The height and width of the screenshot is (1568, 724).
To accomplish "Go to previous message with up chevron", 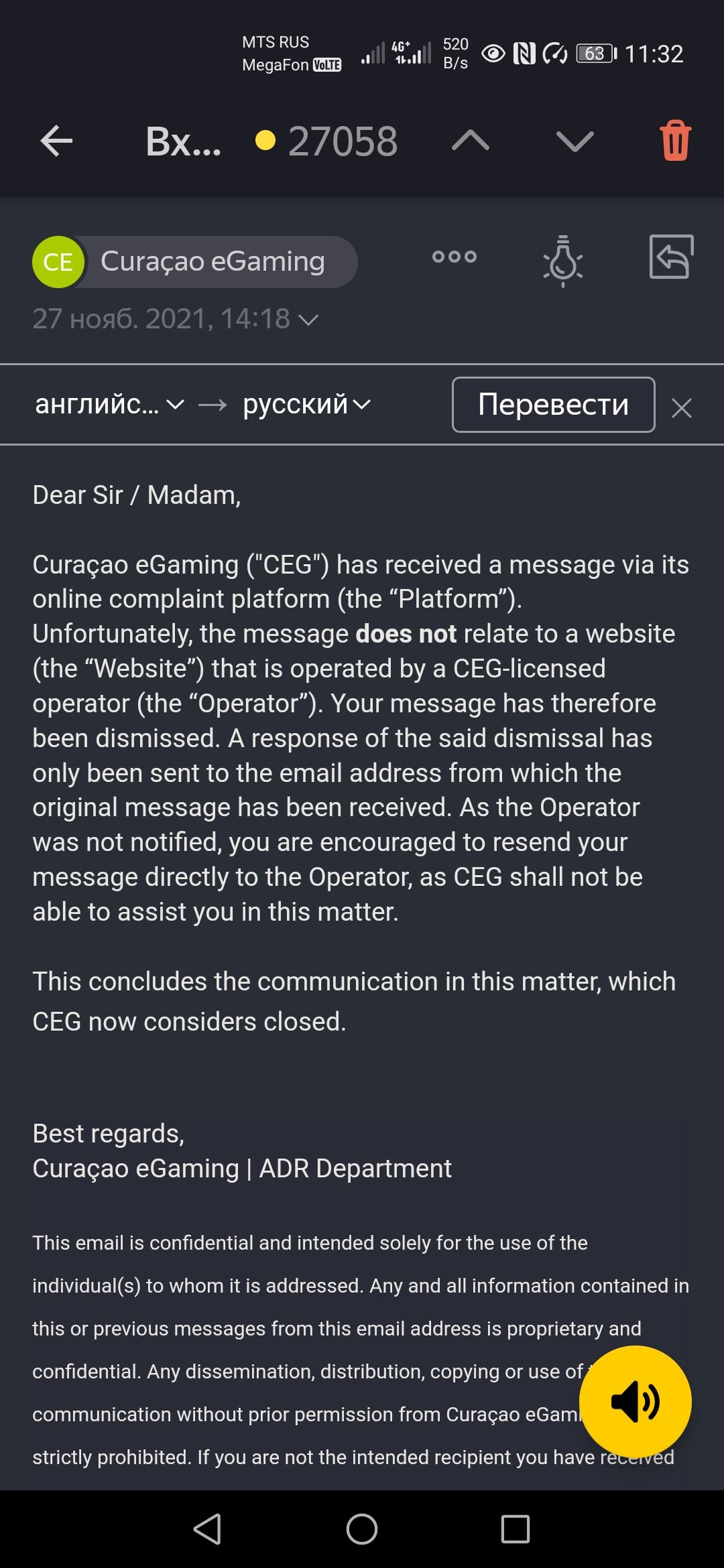I will coord(471,141).
